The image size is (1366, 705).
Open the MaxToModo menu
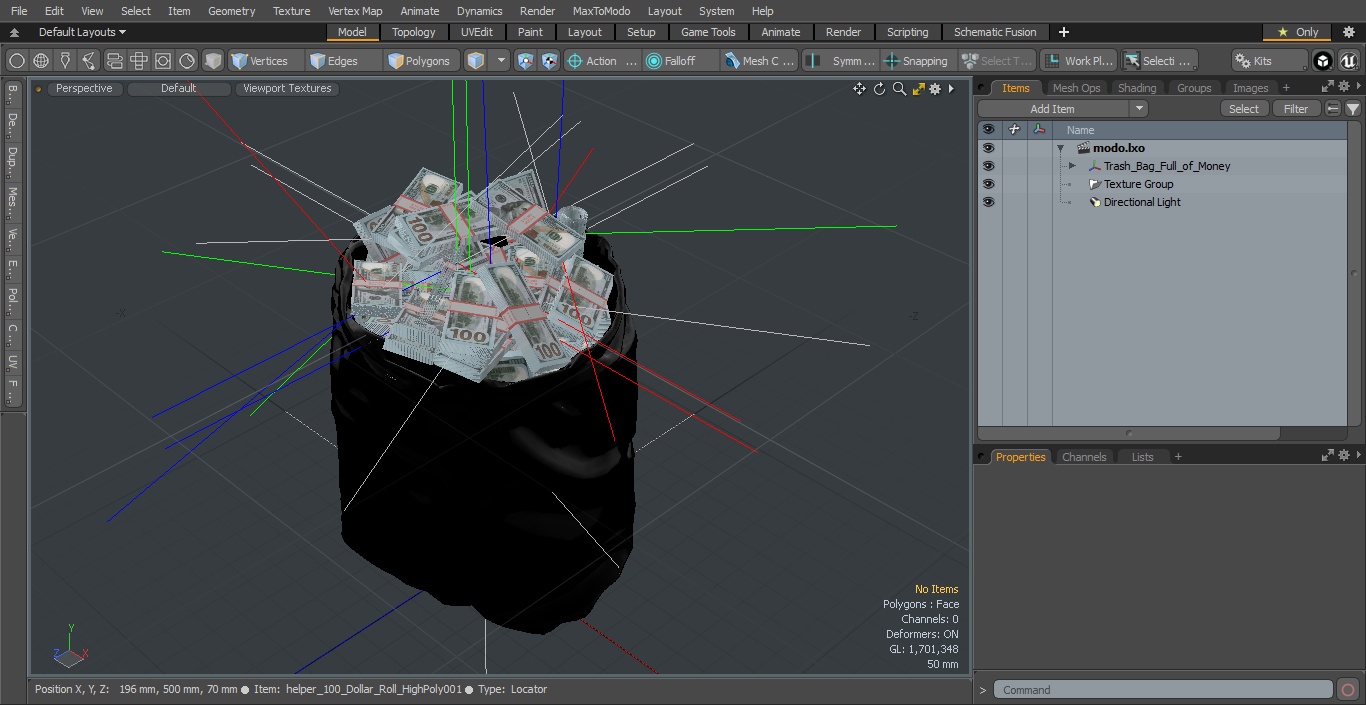(601, 11)
